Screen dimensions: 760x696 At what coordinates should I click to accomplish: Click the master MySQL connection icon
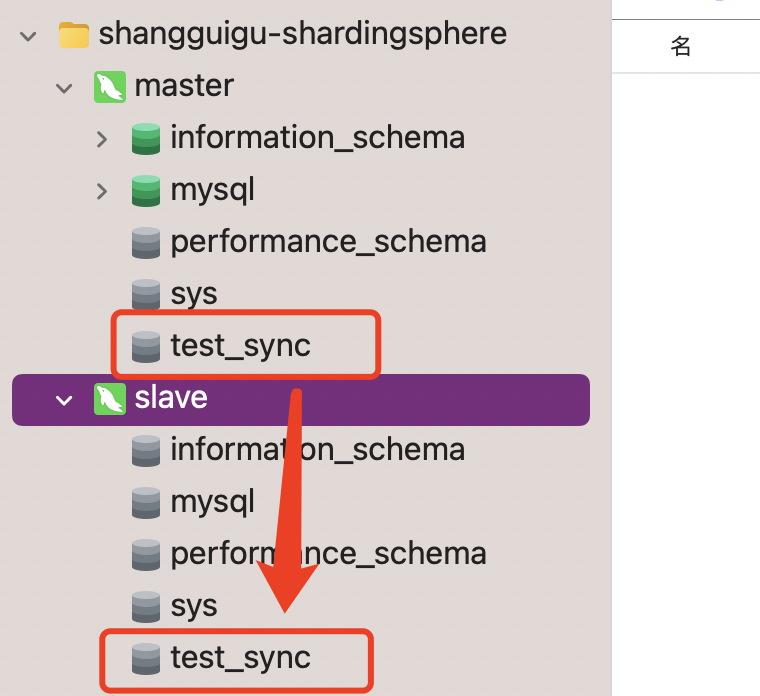pyautogui.click(x=109, y=86)
